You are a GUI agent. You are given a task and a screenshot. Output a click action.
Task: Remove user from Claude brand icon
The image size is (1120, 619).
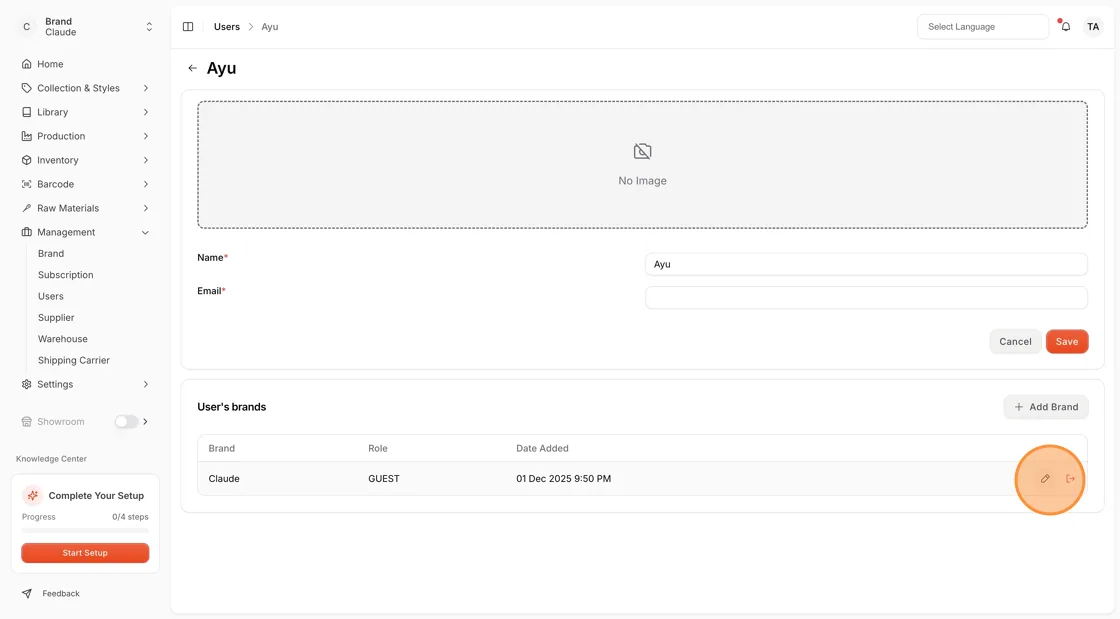1070,479
